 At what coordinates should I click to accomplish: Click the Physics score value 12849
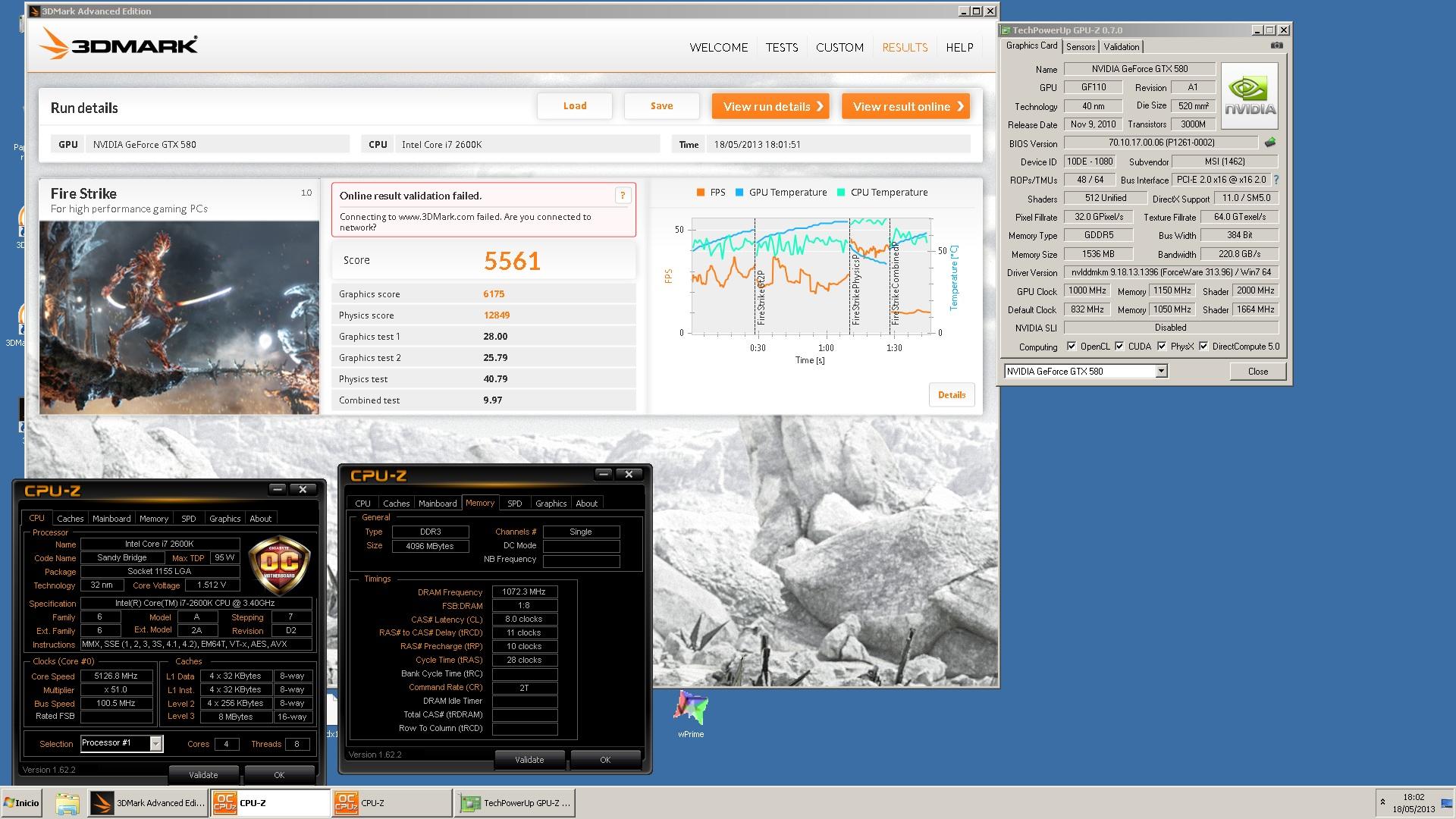coord(497,315)
